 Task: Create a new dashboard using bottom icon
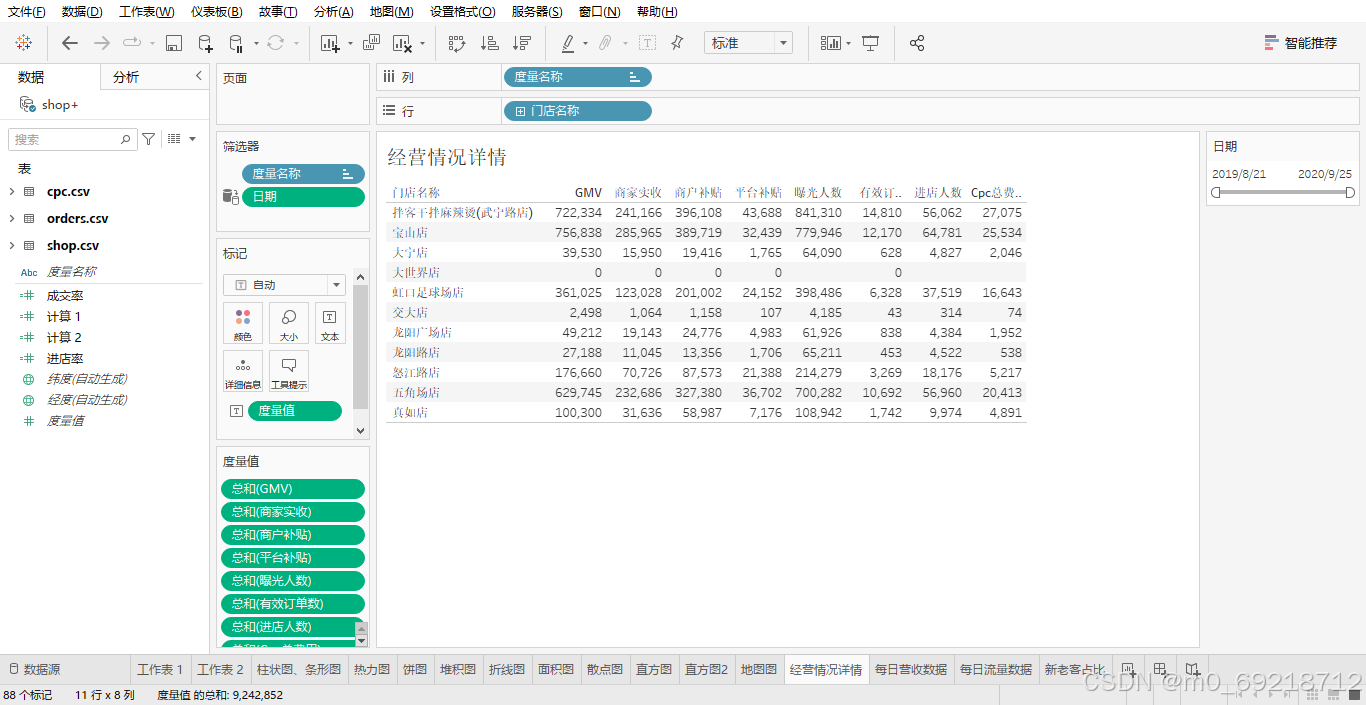pos(1160,668)
